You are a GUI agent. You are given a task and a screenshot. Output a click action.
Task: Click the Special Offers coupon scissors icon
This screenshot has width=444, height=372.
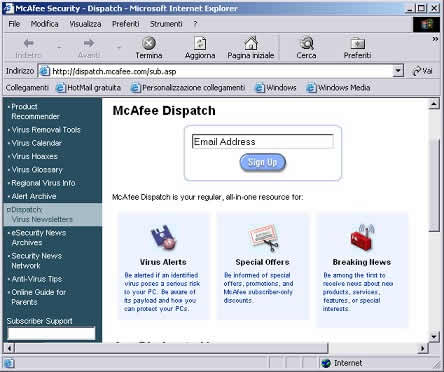point(264,238)
